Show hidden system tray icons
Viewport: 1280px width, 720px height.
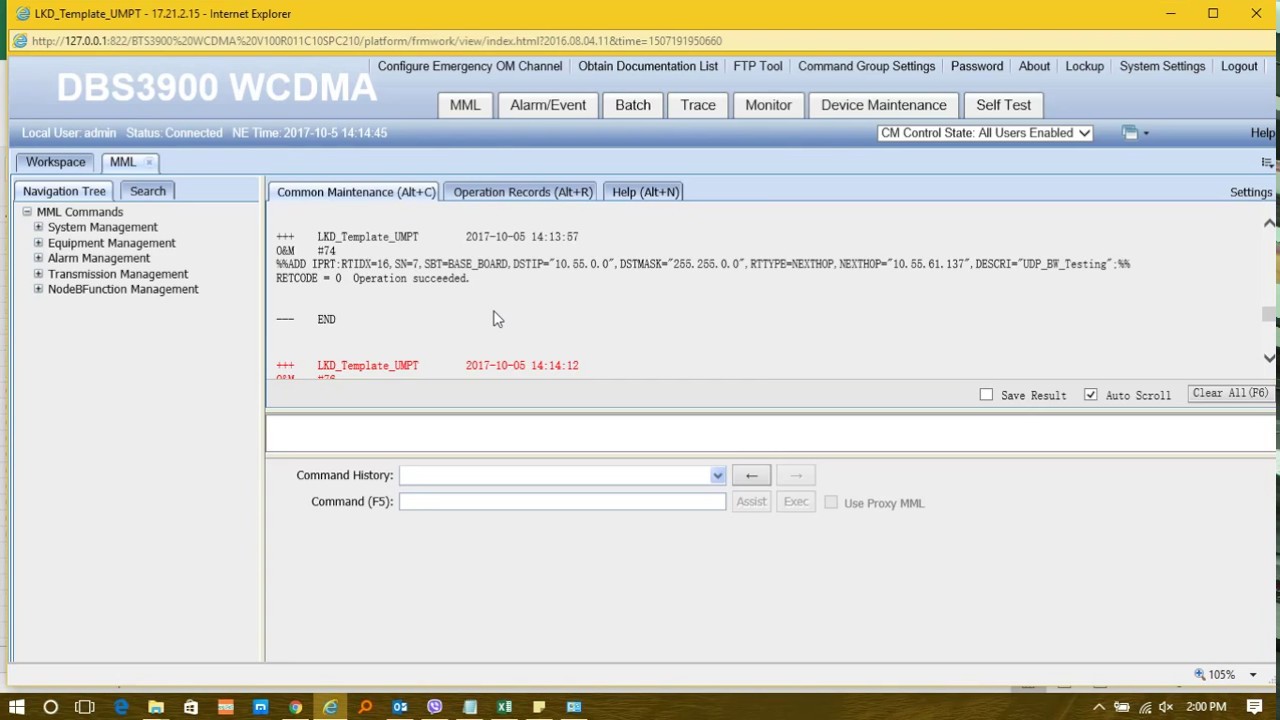(x=1099, y=707)
